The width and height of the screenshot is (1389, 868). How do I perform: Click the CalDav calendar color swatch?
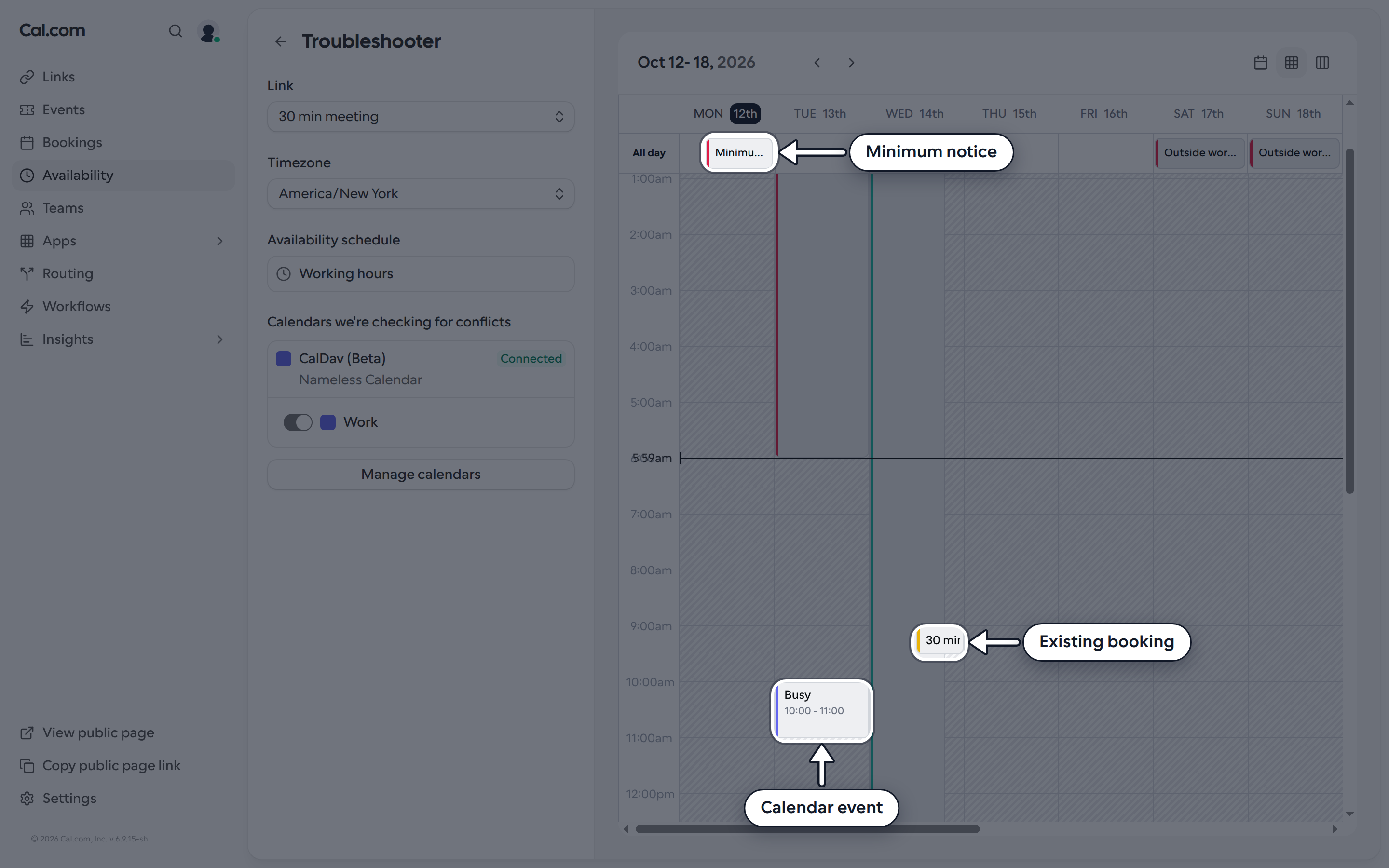(284, 359)
